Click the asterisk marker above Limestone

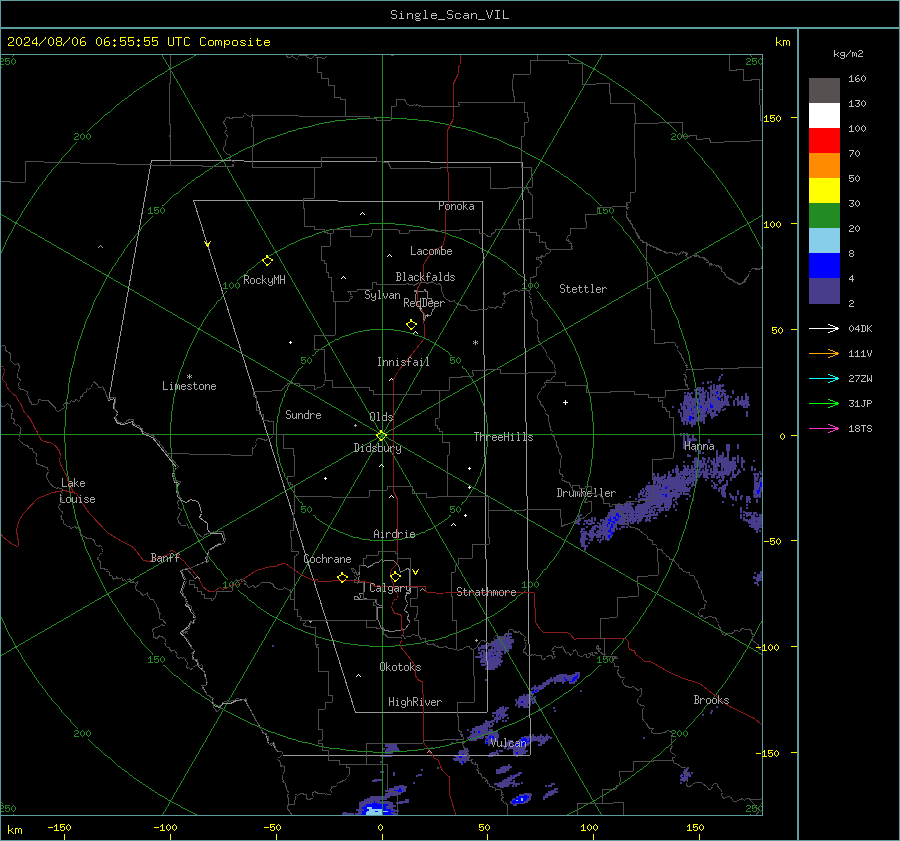point(189,377)
